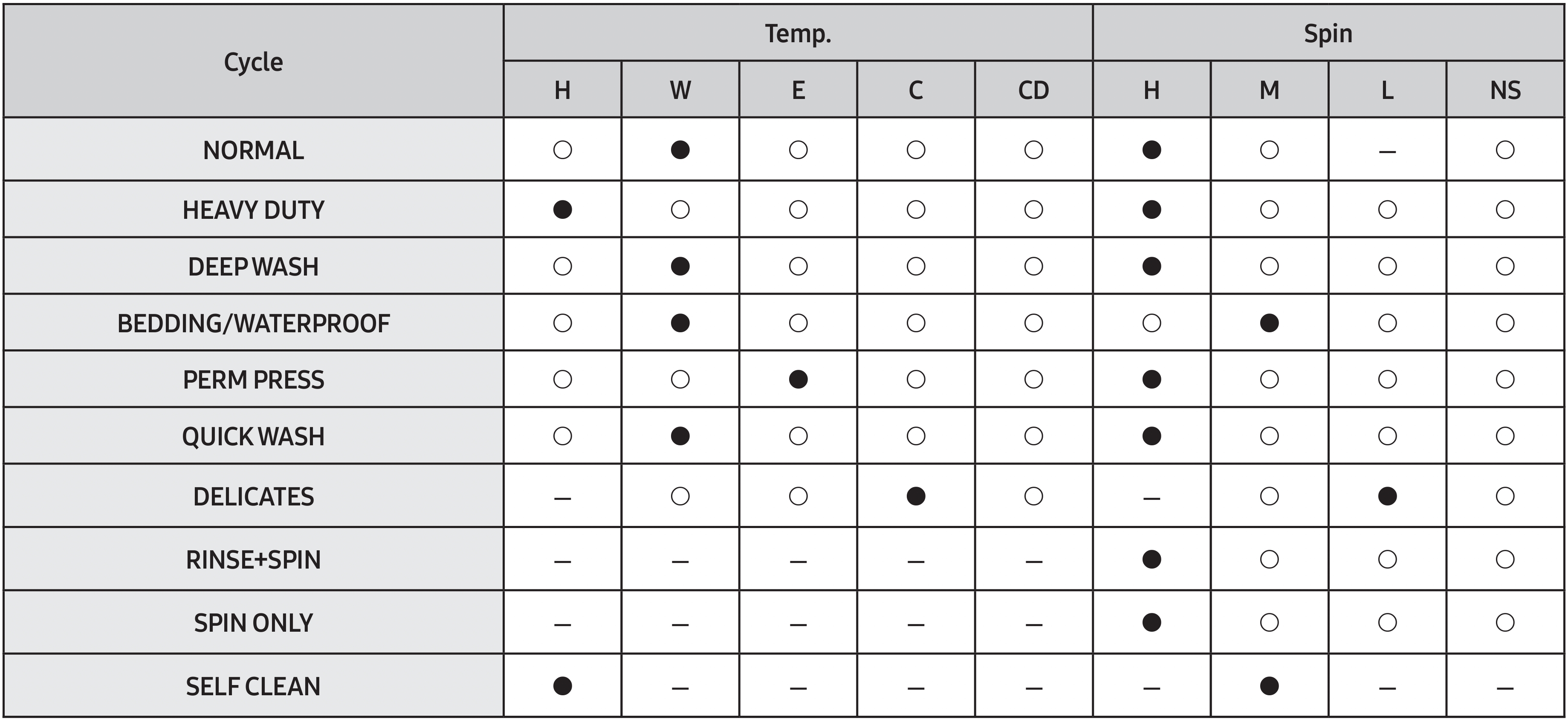Screen dimensions: 1568x720
Task: Click the SELF CLEAN row label
Action: [x=253, y=686]
